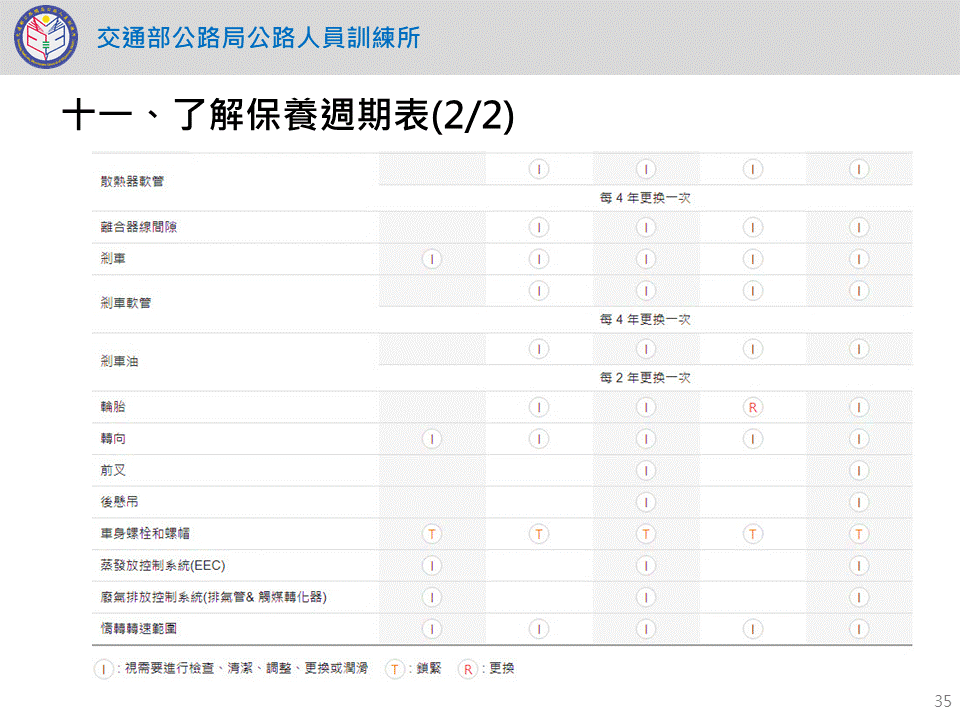Click the slide title 了解保養週期表(2/2)

point(288,117)
